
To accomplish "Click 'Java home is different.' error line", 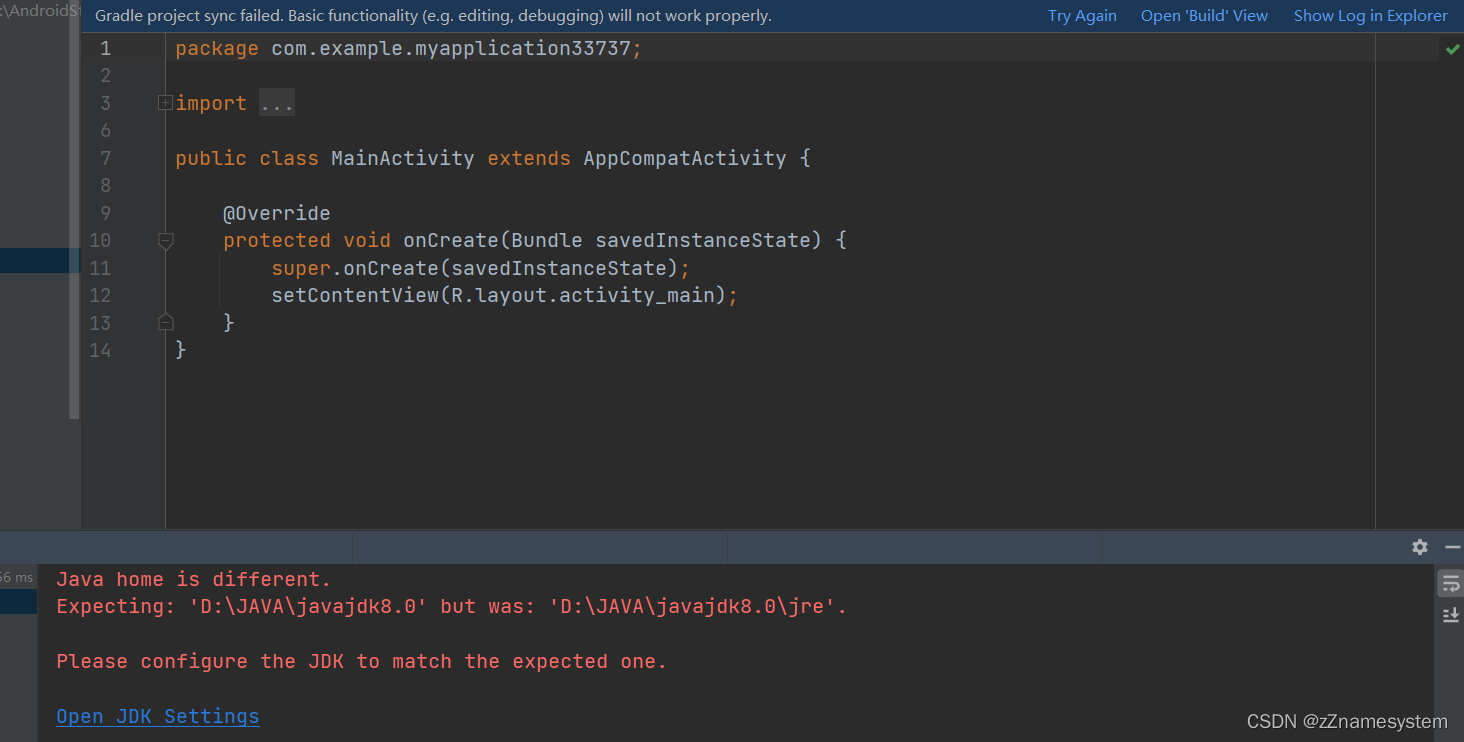I will click(193, 579).
